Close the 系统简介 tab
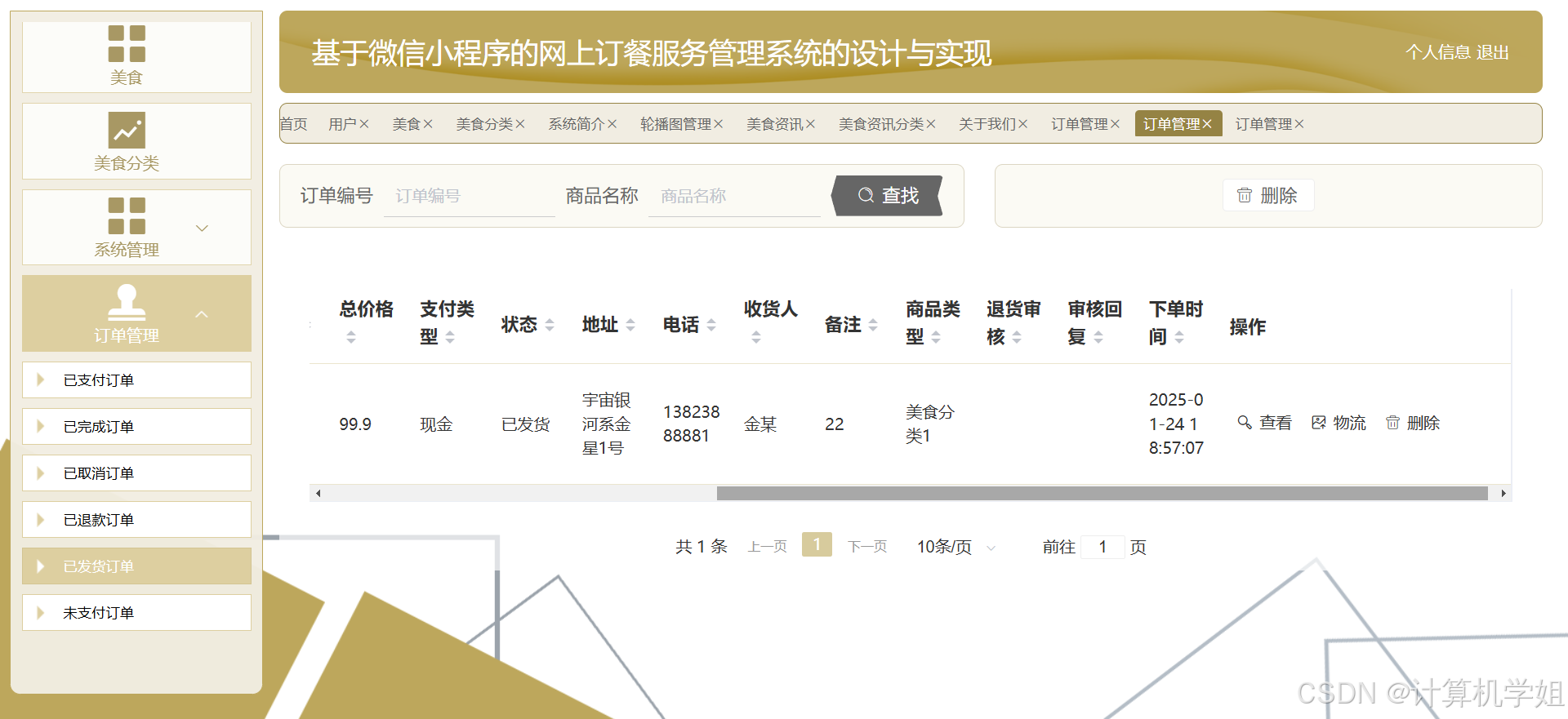This screenshot has width=1568, height=719. pyautogui.click(x=612, y=124)
